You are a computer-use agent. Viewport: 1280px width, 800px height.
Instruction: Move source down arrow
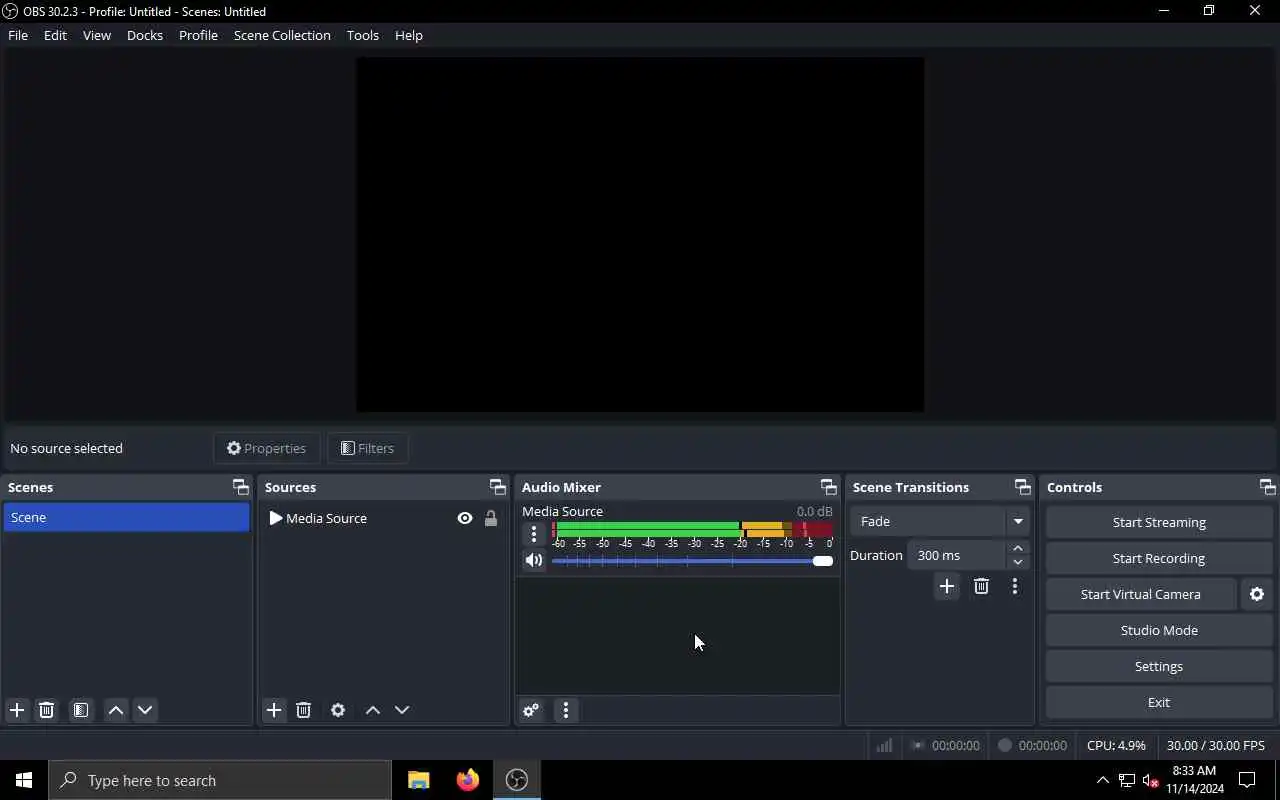click(x=402, y=710)
